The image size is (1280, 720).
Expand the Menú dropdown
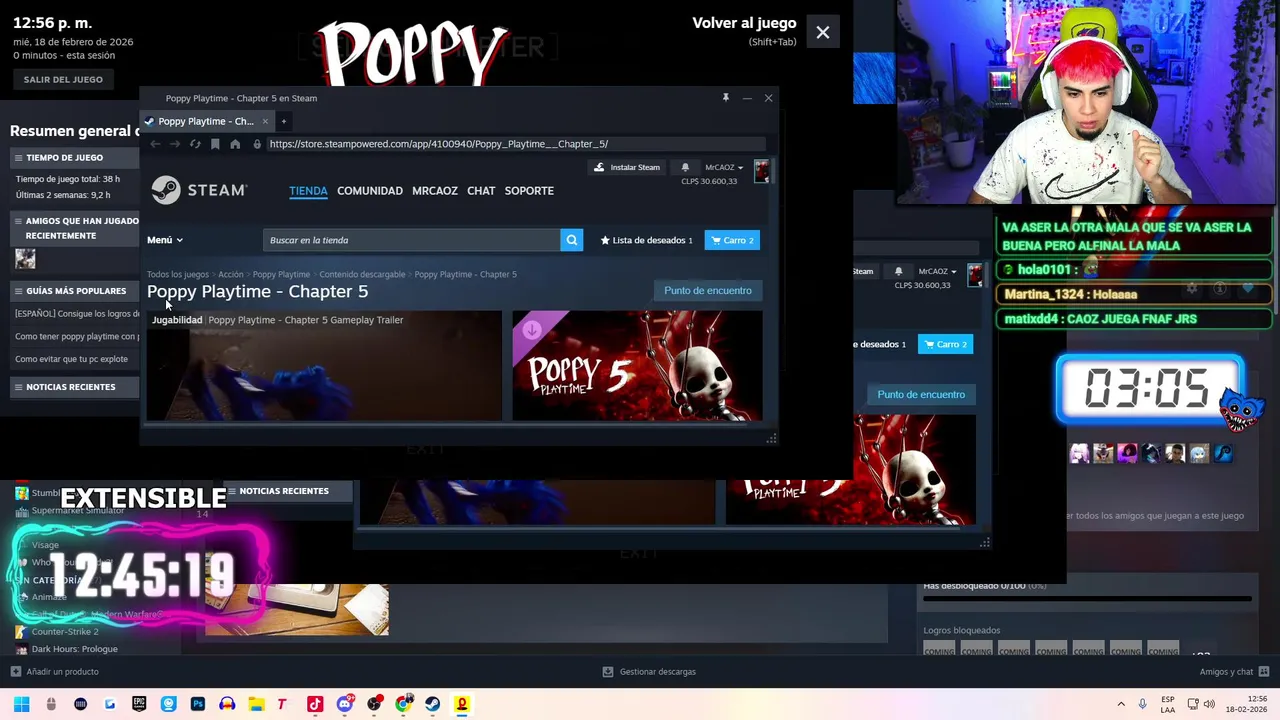pyautogui.click(x=165, y=240)
